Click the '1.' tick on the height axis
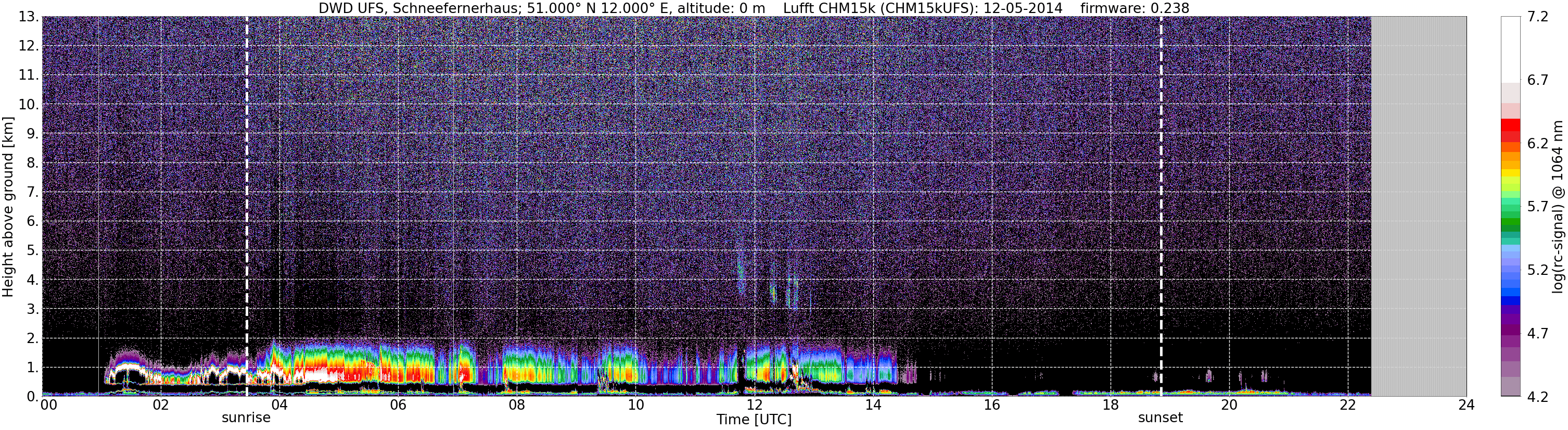The height and width of the screenshot is (430, 1568). tap(32, 367)
